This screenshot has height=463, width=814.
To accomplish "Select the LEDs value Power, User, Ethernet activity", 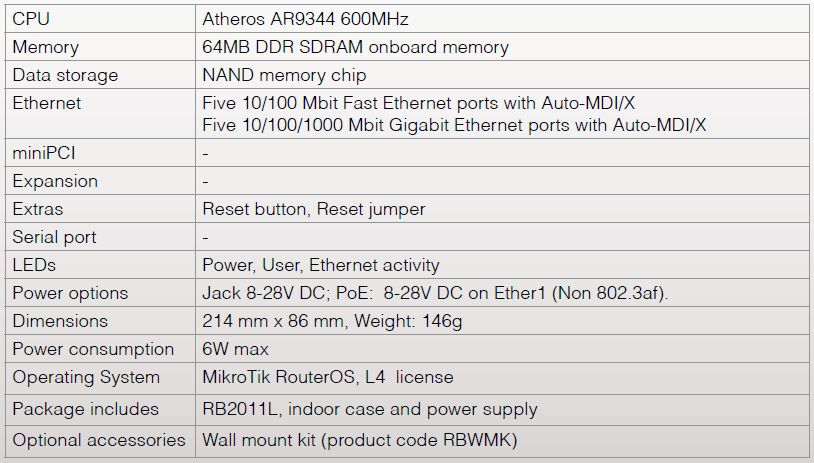I will tap(321, 265).
